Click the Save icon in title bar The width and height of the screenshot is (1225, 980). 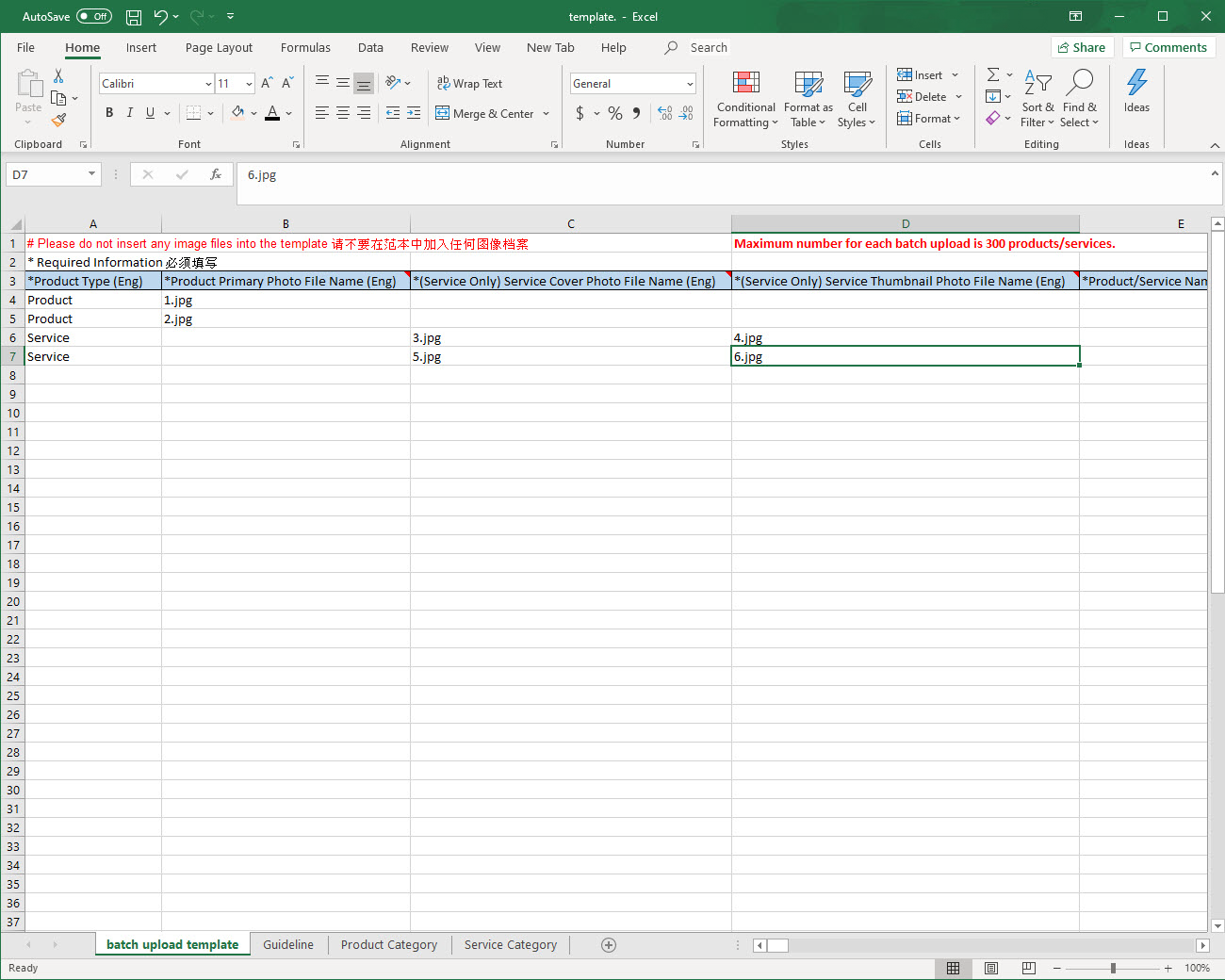134,17
